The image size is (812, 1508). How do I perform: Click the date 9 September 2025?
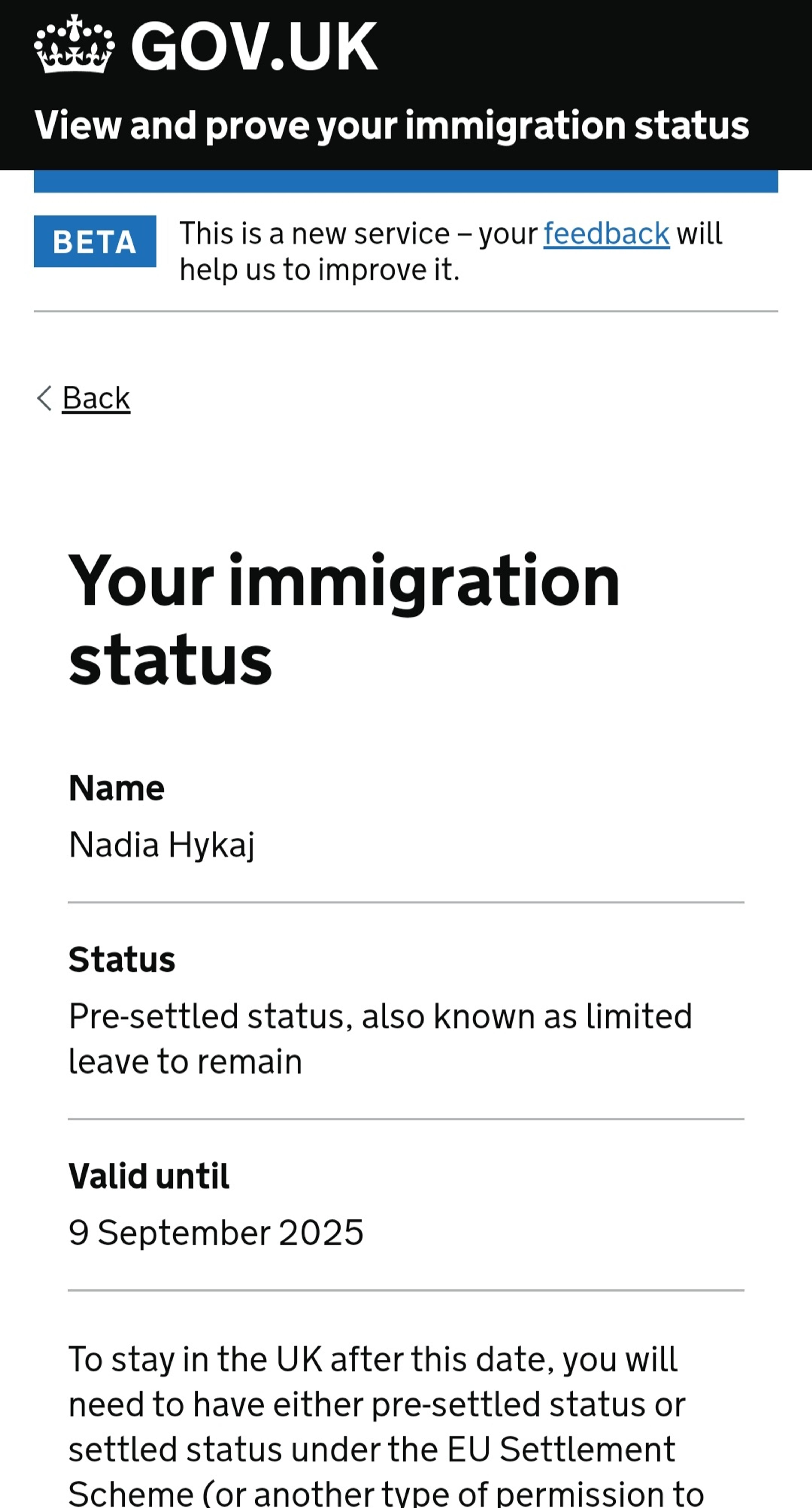(216, 1233)
